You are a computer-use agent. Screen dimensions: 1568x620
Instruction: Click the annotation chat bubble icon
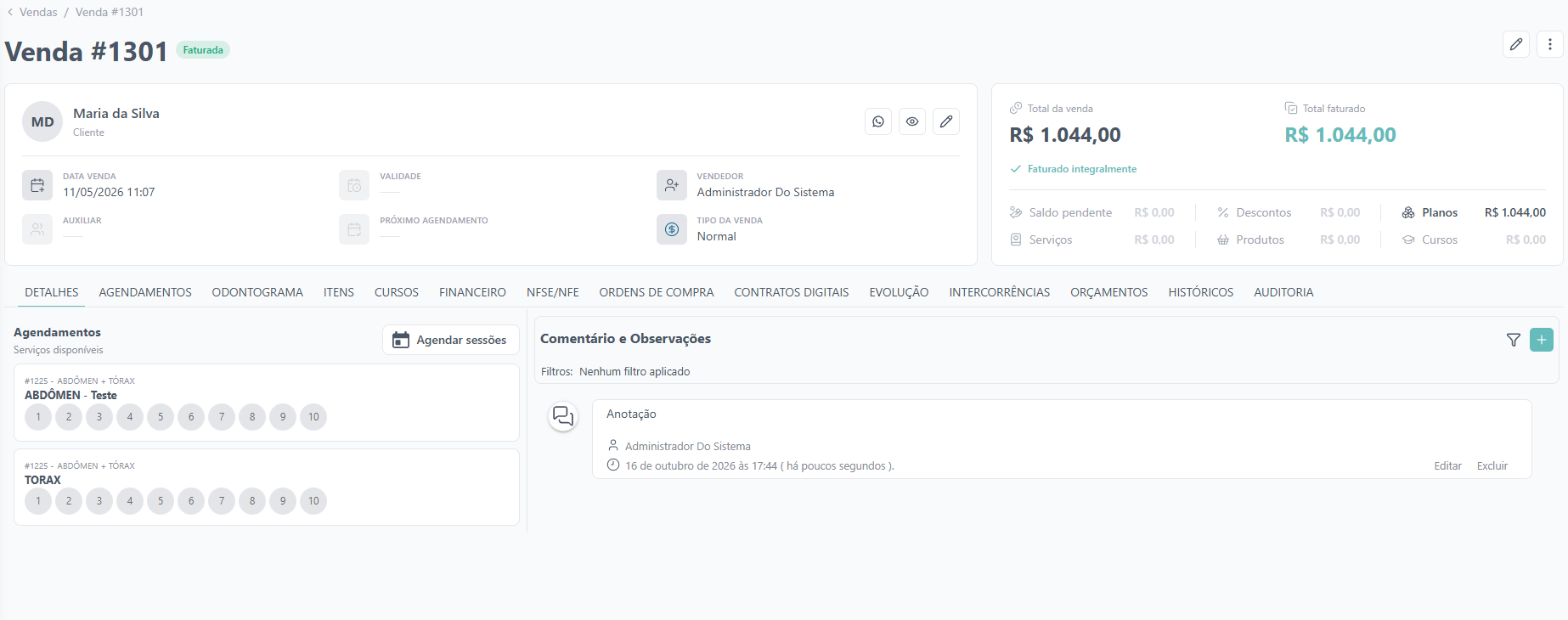[563, 416]
